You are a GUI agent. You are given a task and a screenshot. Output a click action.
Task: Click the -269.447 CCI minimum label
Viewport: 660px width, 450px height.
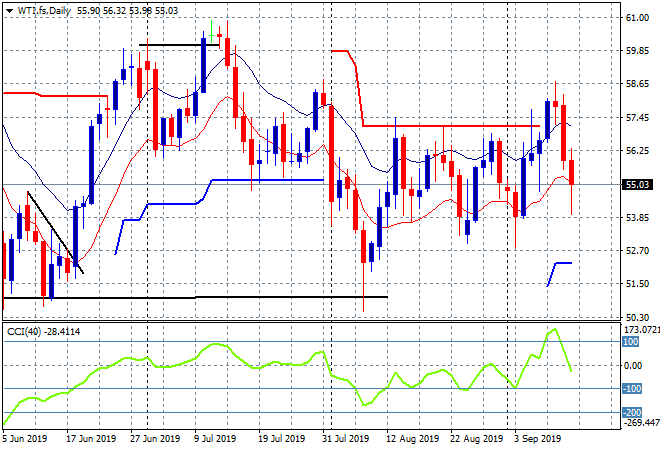(641, 422)
